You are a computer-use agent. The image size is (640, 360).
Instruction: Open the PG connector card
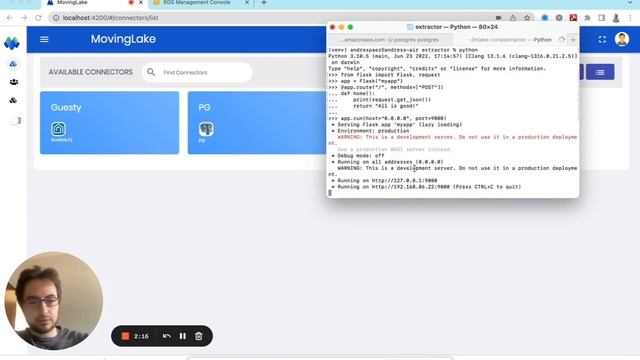[x=257, y=123]
